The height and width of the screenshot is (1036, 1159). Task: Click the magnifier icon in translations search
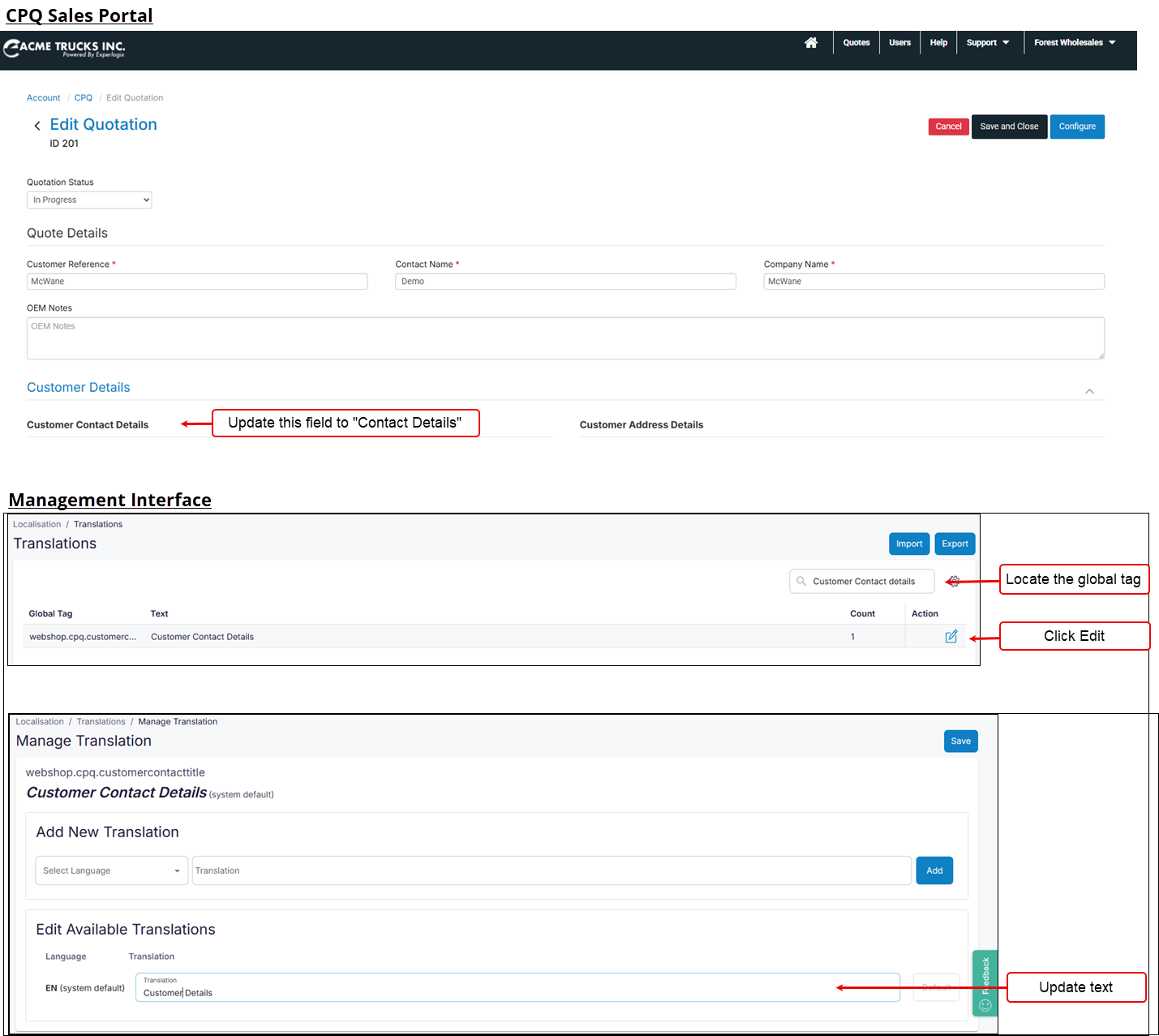point(801,582)
